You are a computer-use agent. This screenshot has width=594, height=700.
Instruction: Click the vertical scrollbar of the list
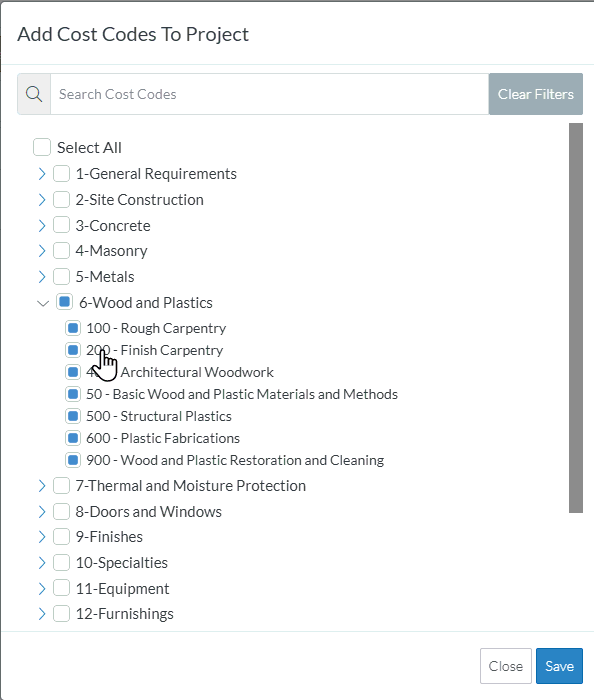576,318
